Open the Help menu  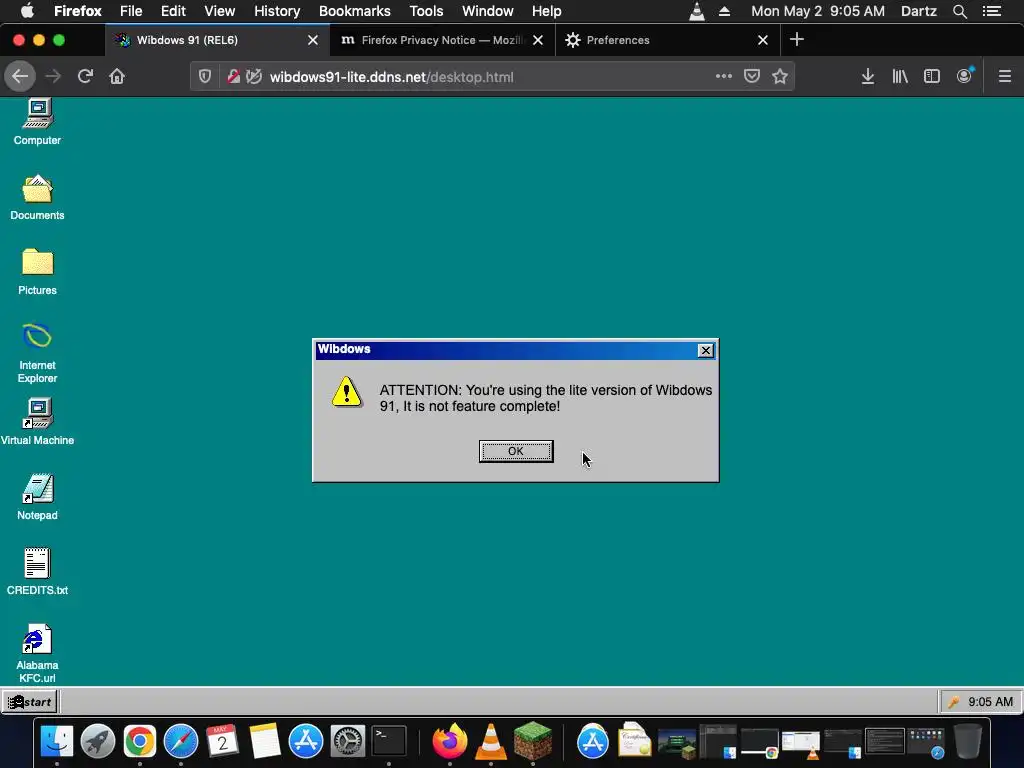(x=547, y=11)
